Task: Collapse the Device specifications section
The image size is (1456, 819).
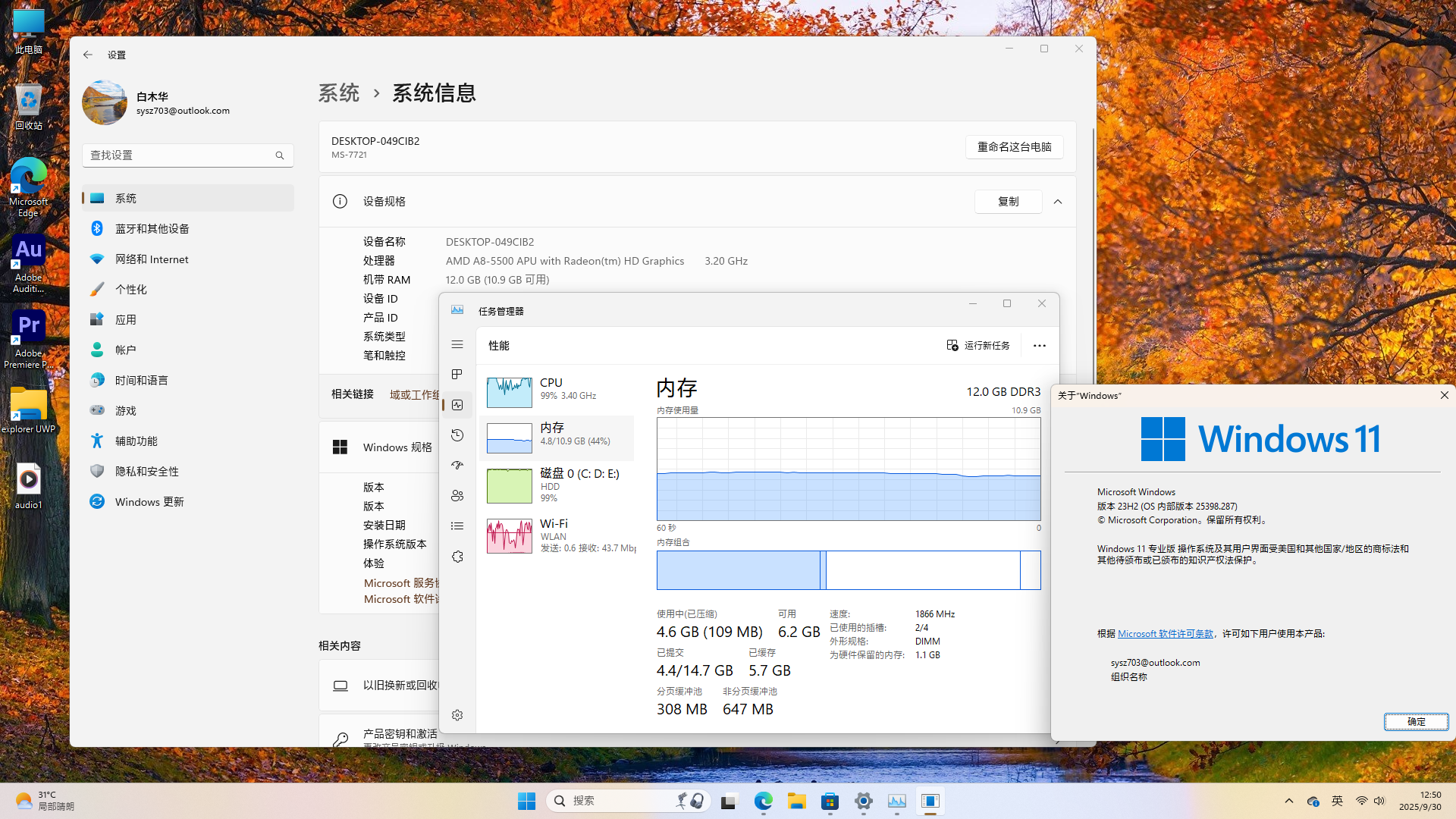Action: tap(1058, 202)
